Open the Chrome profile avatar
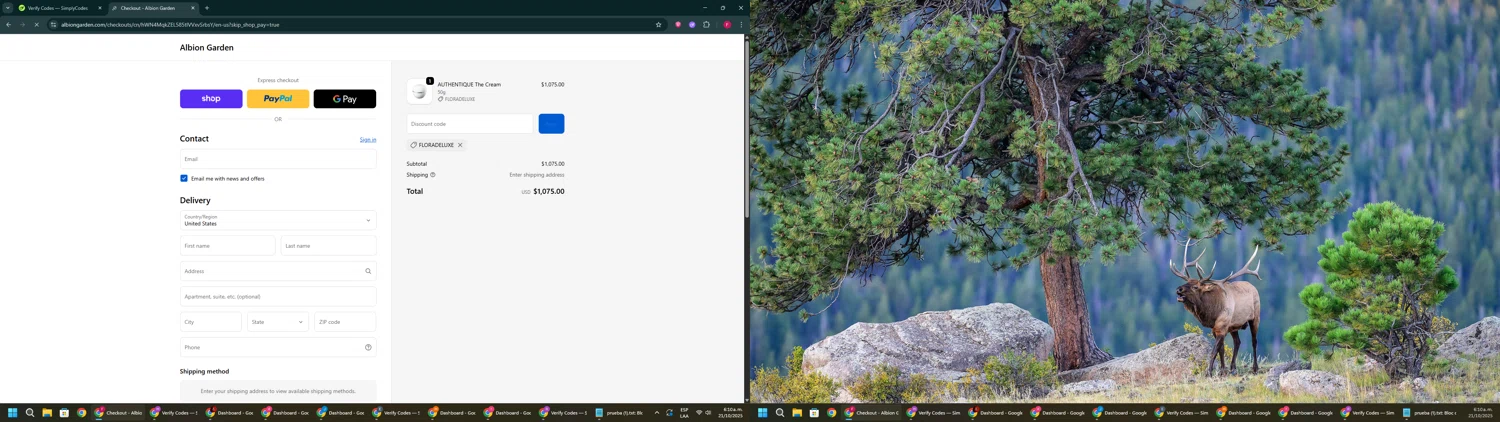Screen dimensions: 1500x422 pos(727,25)
